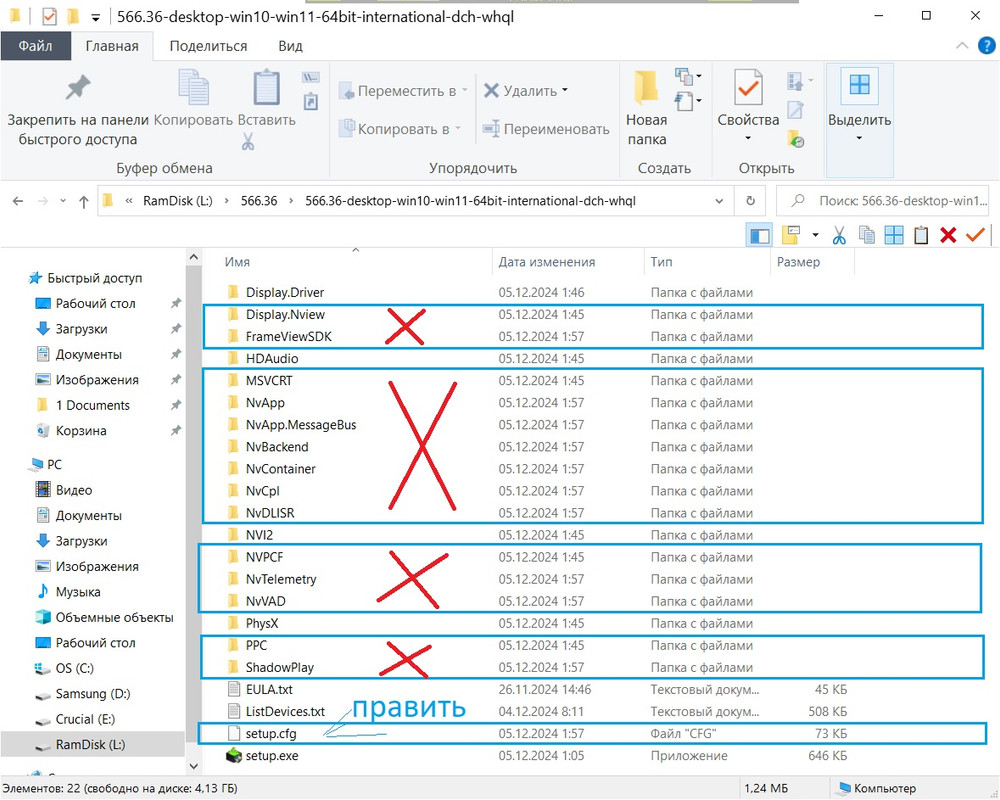The image size is (1000, 800).
Task: Click paste clipboard icon in quick toolbar
Action: coord(920,235)
